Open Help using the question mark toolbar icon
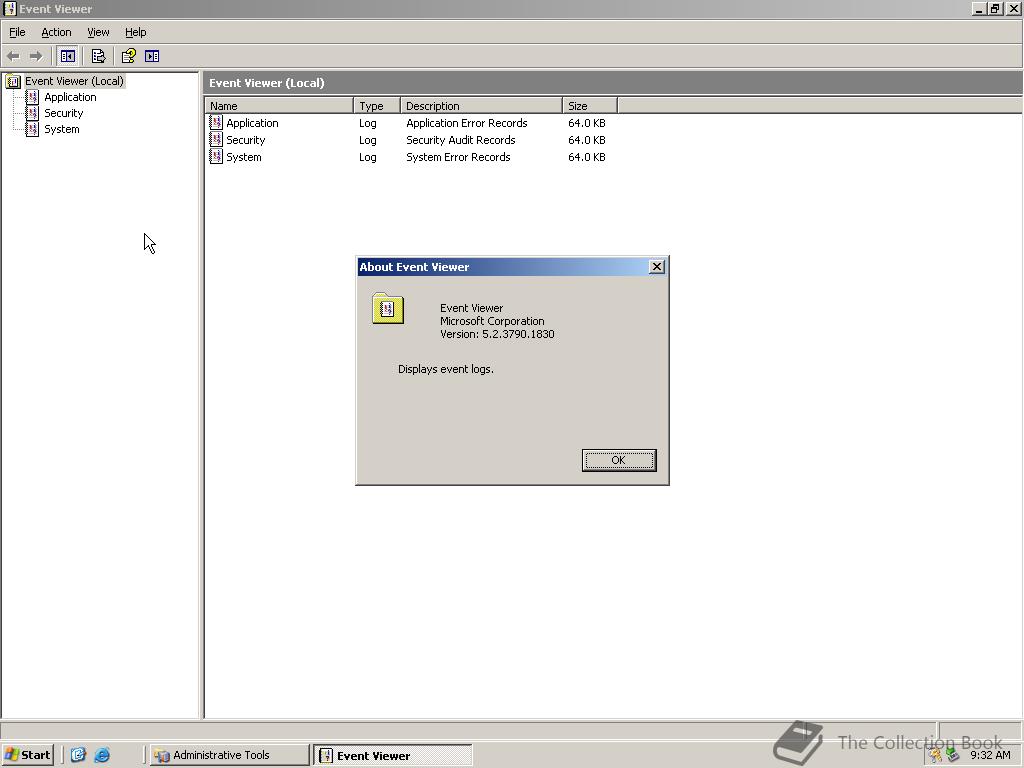This screenshot has height=768, width=1024. (128, 56)
